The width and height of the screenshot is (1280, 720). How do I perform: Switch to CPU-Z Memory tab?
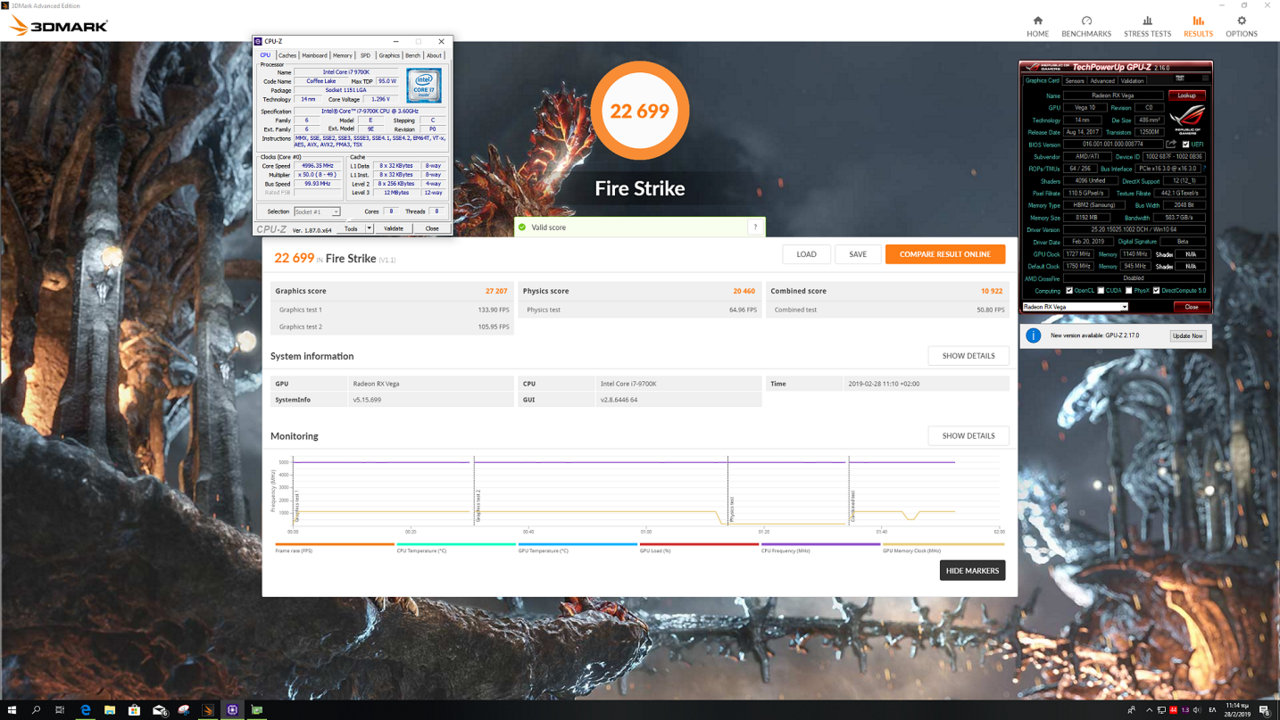[343, 56]
